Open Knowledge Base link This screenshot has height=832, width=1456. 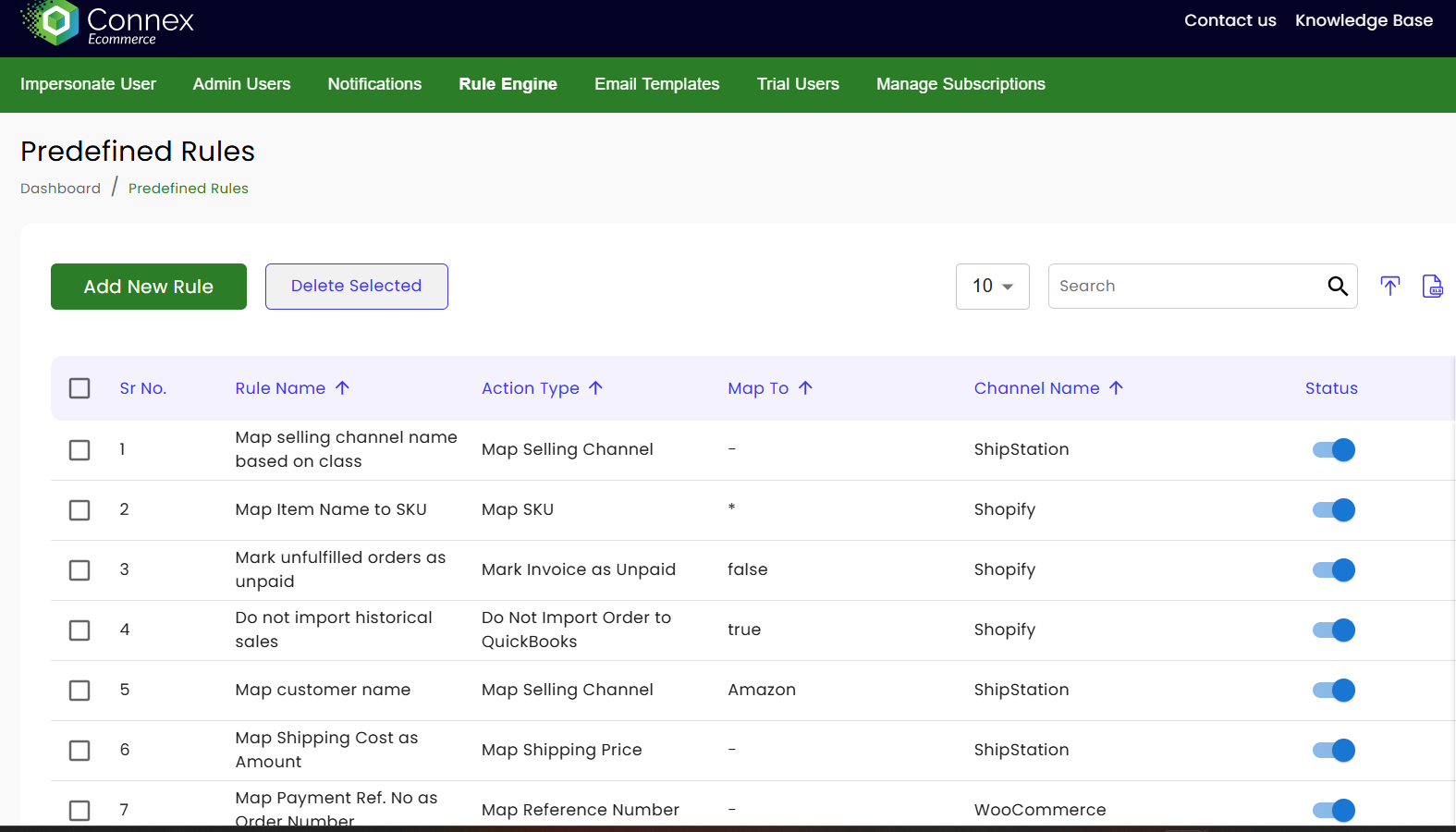pyautogui.click(x=1364, y=20)
